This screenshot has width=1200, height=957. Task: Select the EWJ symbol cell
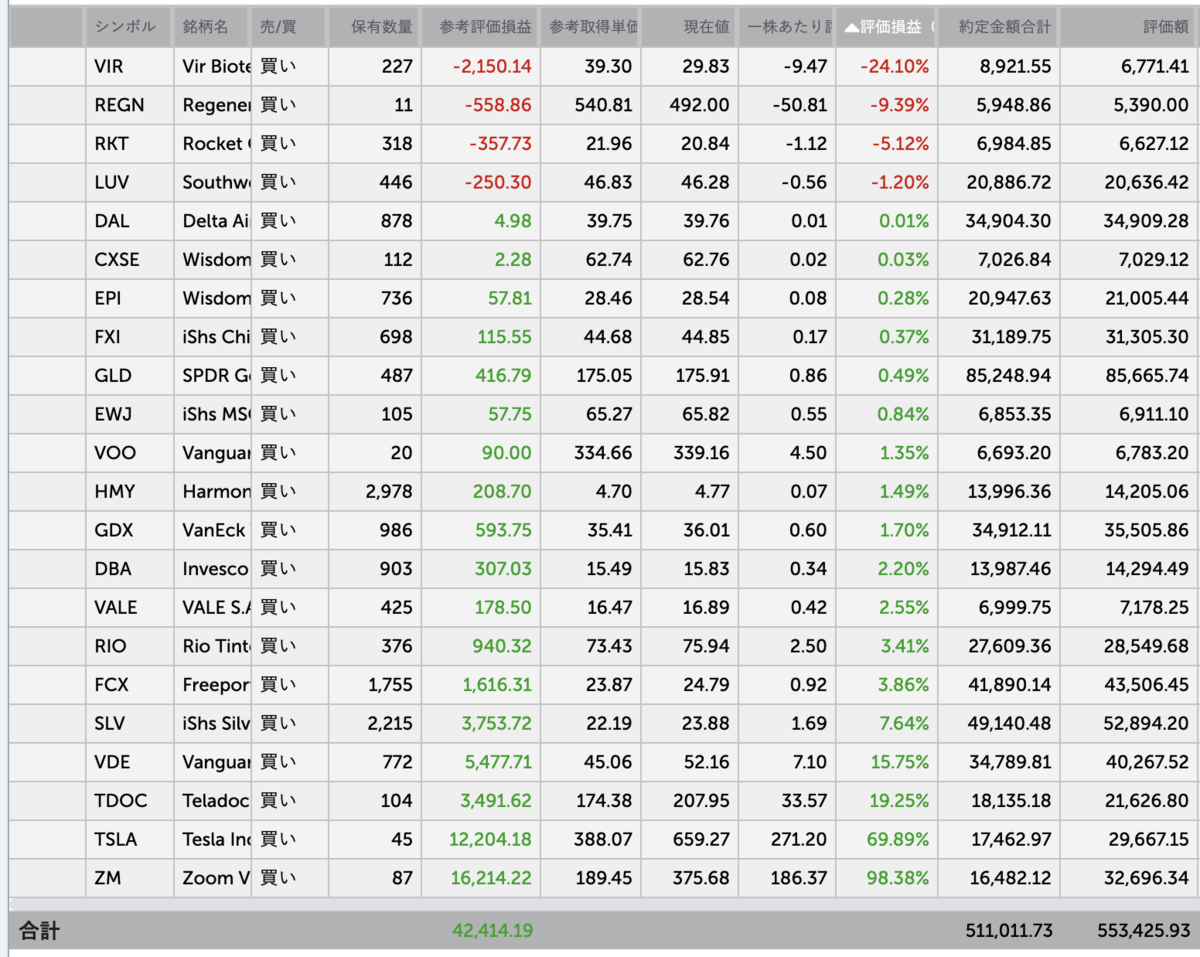129,415
